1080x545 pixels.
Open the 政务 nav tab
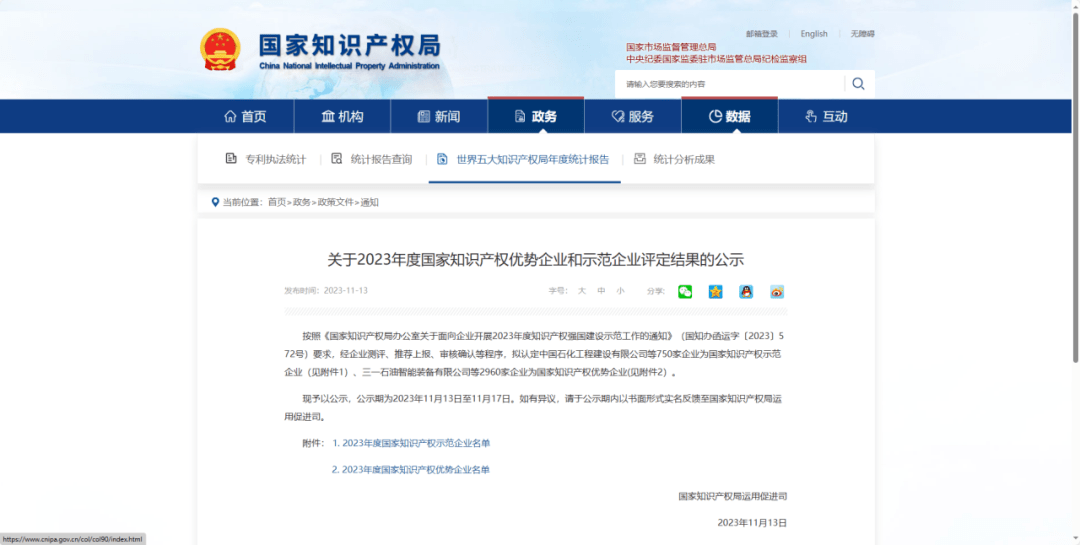536,115
